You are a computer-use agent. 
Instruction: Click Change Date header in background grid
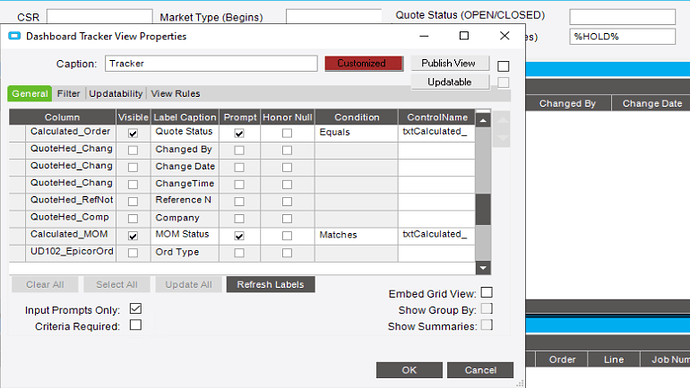pos(652,104)
